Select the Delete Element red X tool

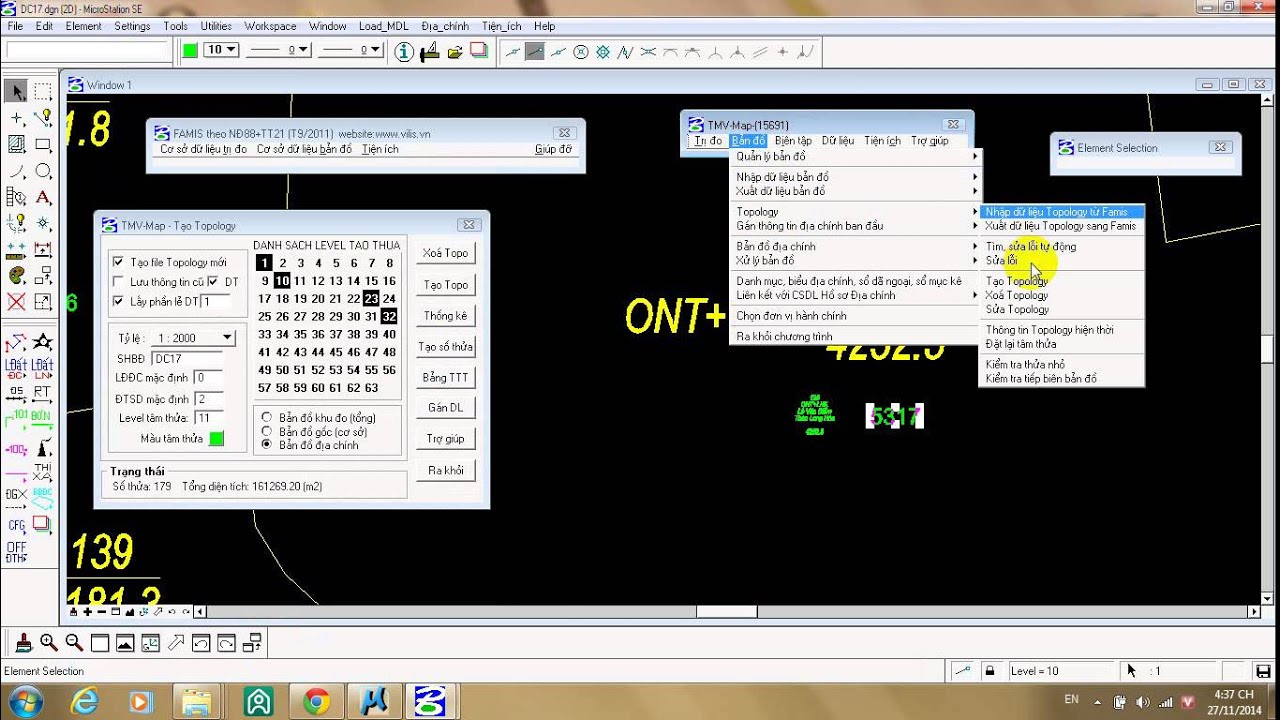17,301
